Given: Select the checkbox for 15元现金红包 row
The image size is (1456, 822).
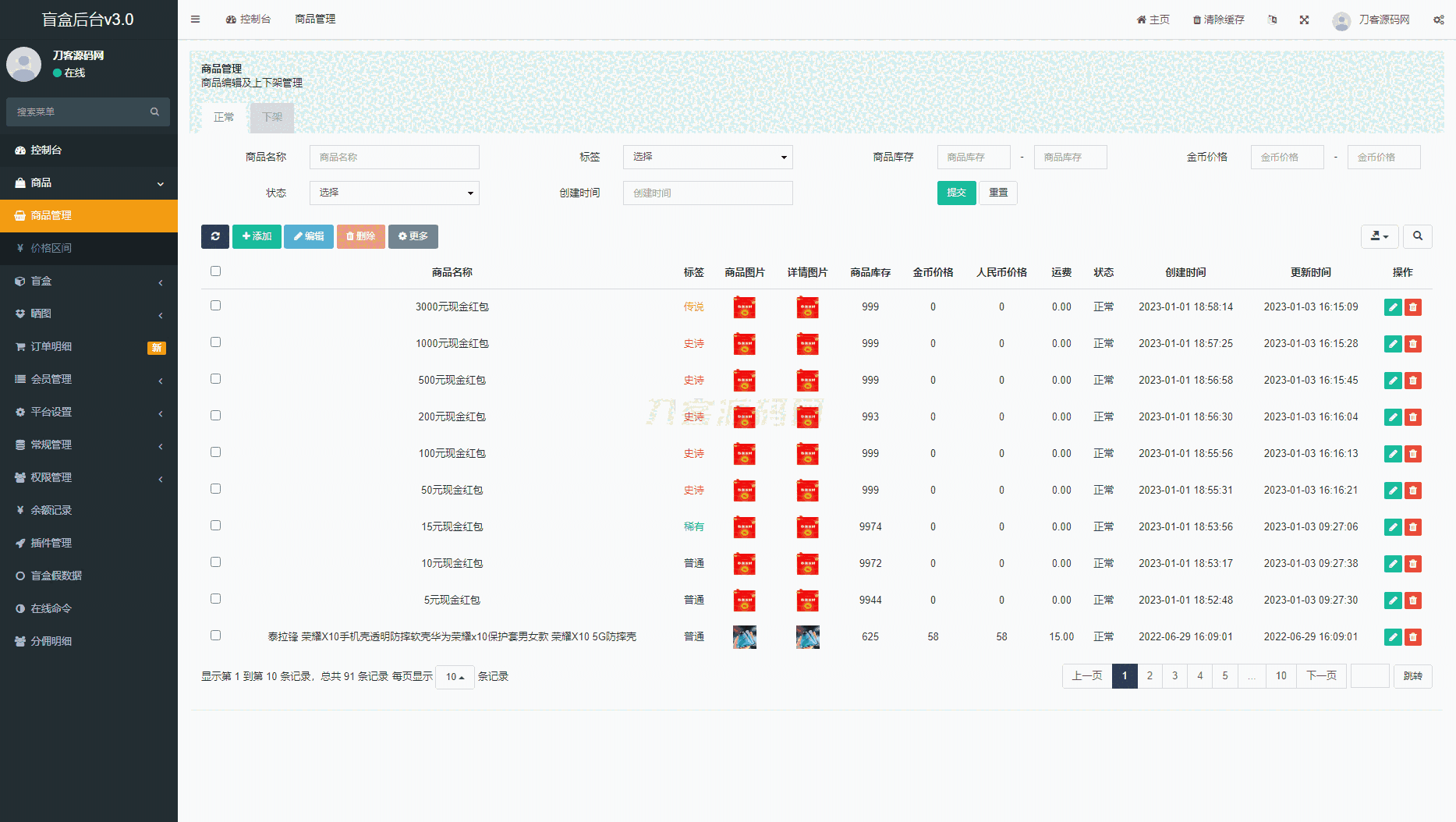Looking at the screenshot, I should coord(215,526).
